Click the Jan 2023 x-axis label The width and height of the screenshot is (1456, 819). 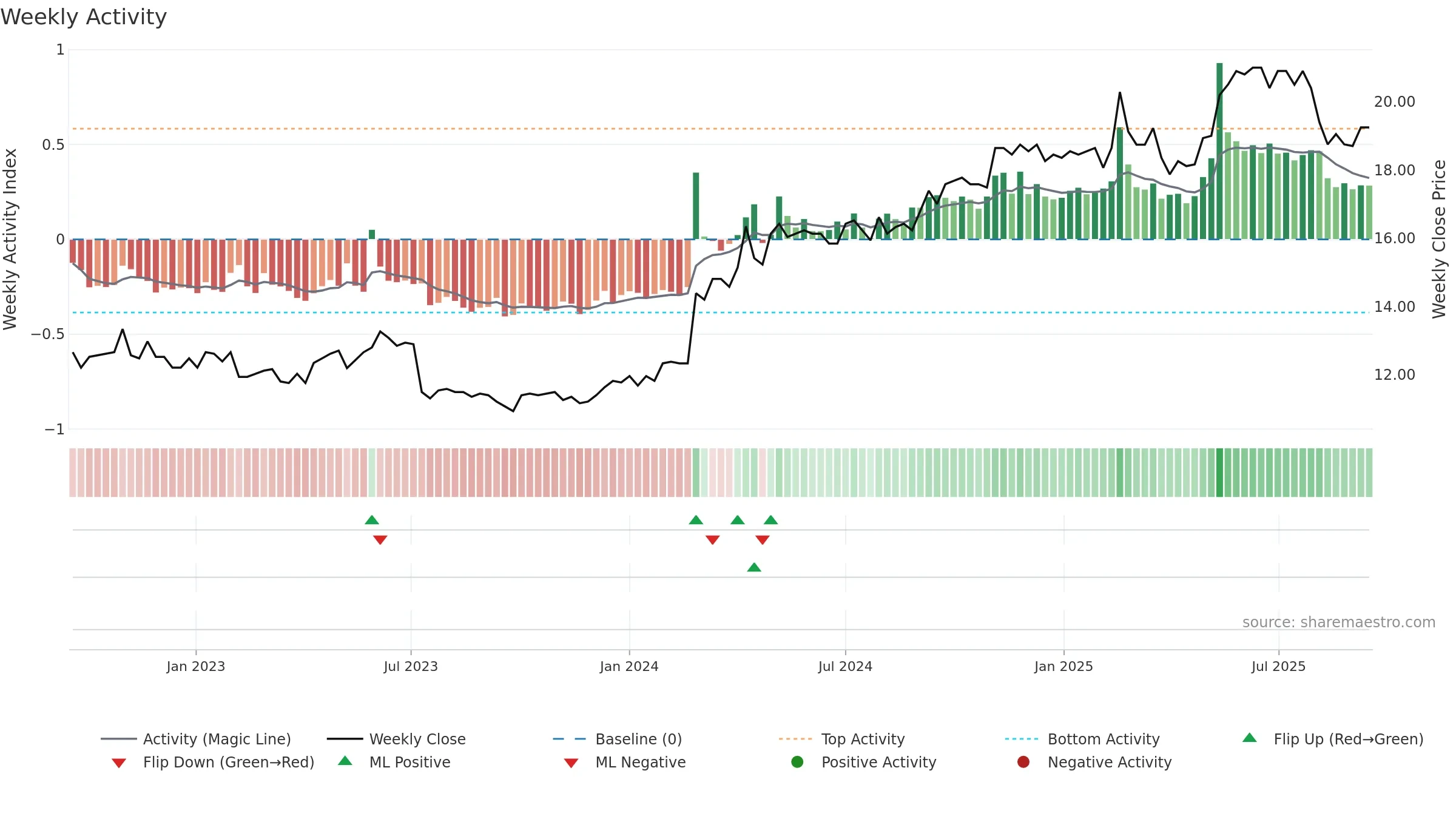click(x=196, y=666)
